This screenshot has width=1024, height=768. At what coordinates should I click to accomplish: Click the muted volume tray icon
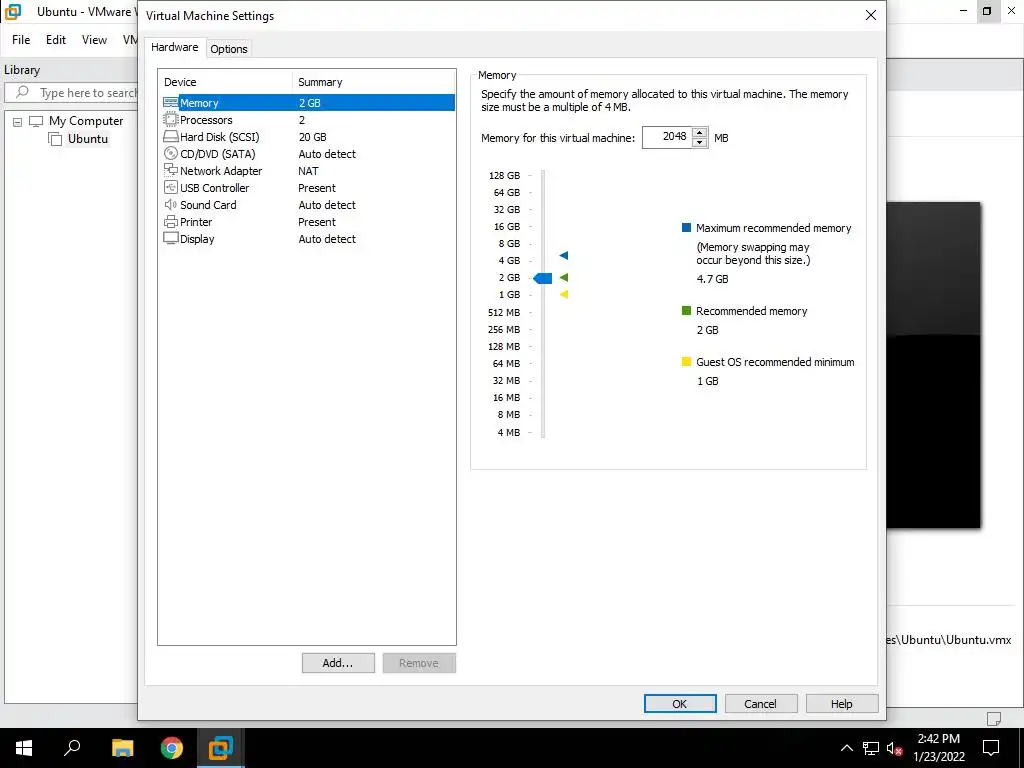pyautogui.click(x=895, y=748)
